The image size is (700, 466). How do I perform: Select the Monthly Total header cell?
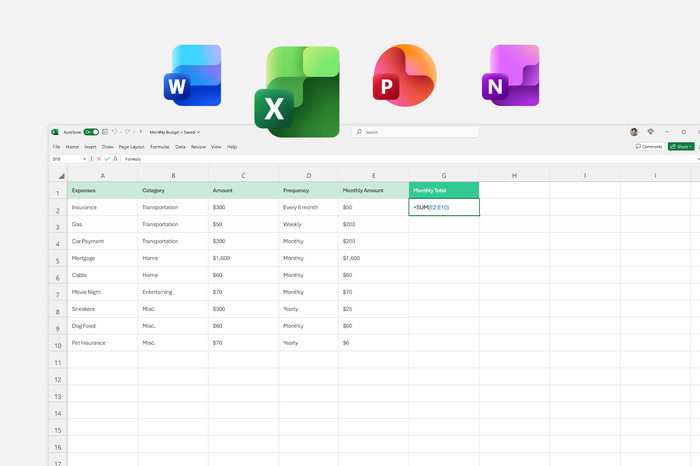444,190
